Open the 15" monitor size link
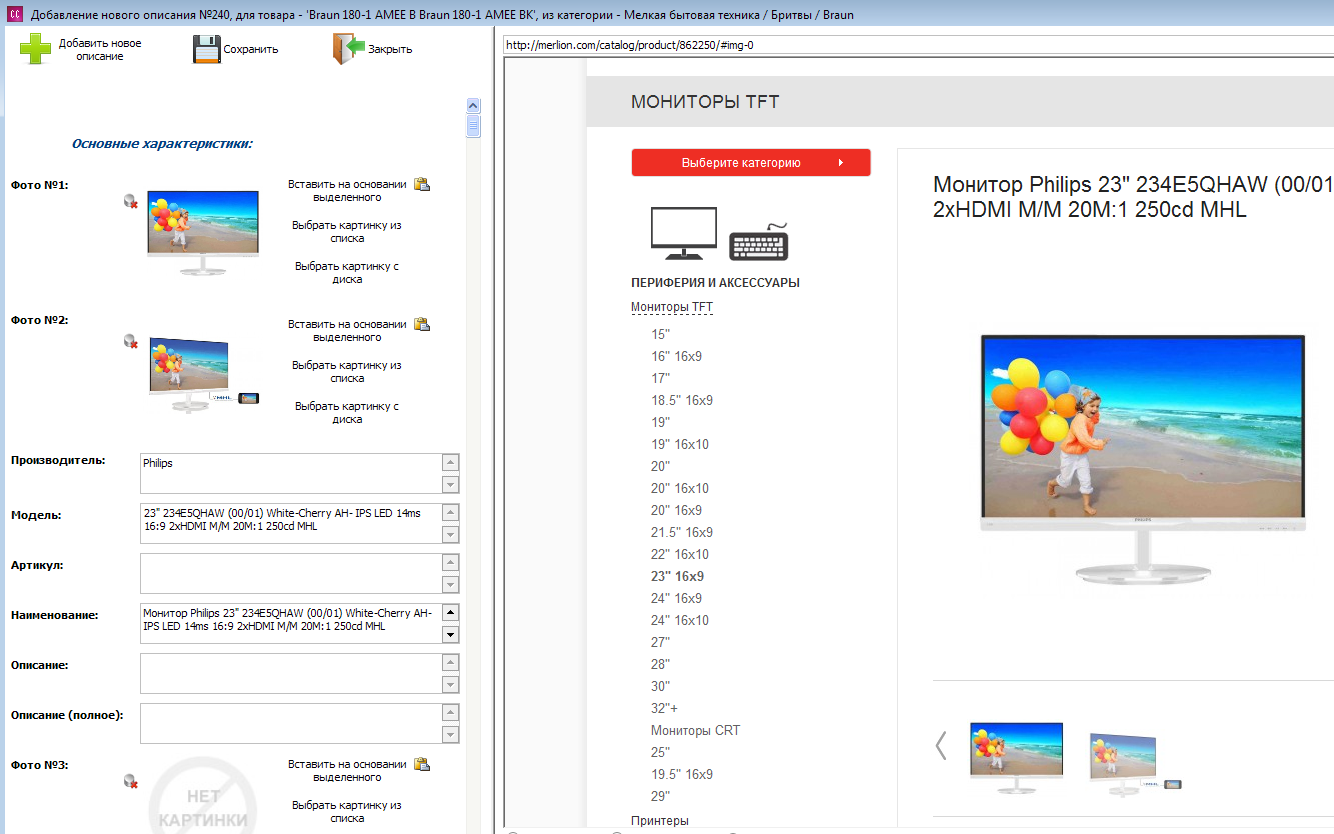Image resolution: width=1334 pixels, height=834 pixels. click(660, 334)
